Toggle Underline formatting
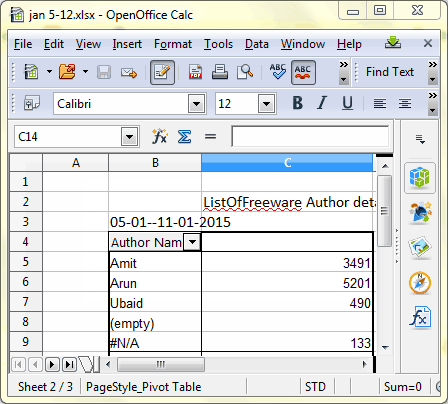448x404 pixels. [x=347, y=103]
